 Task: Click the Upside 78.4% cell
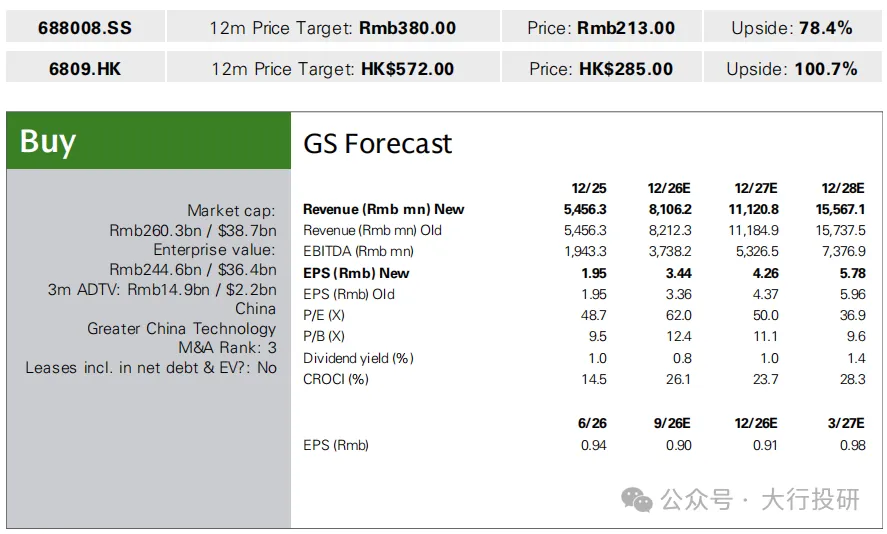(x=792, y=27)
